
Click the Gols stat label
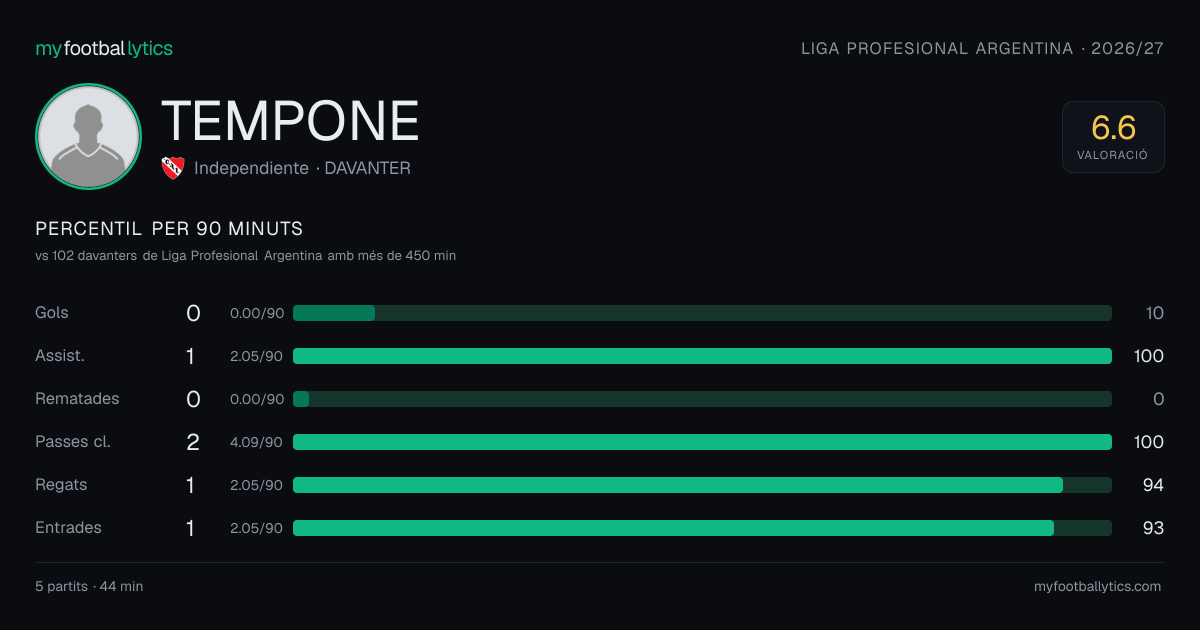52,313
